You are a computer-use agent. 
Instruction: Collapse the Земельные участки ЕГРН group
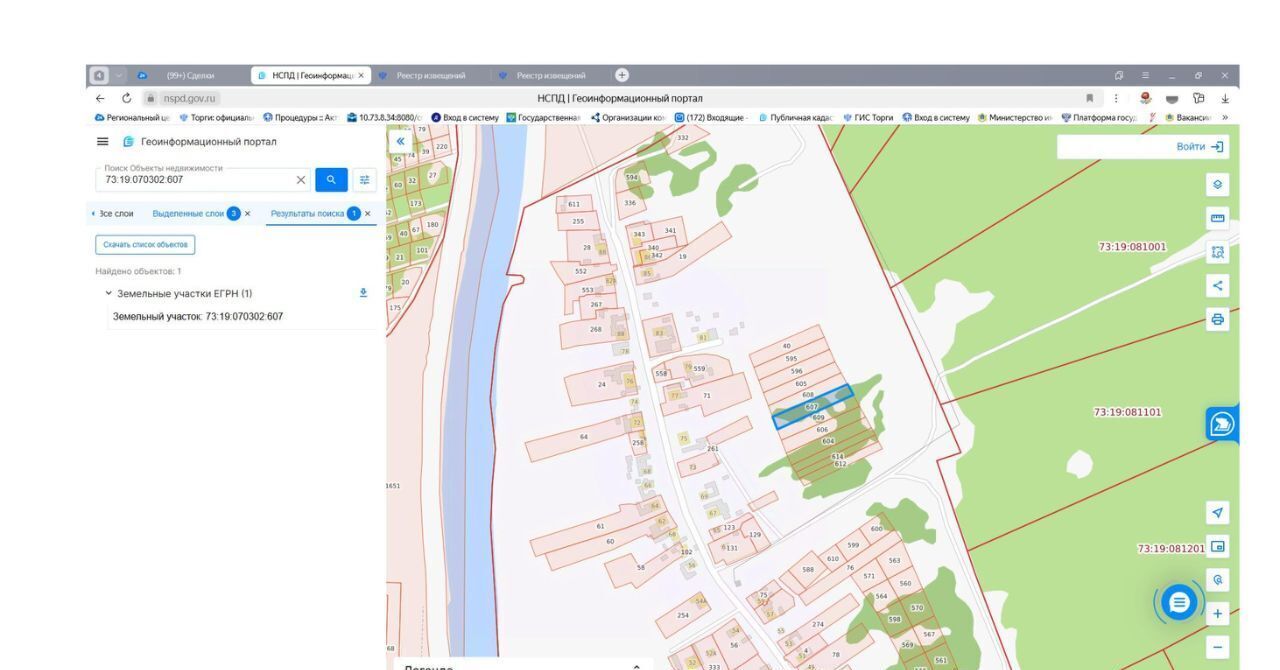[108, 293]
